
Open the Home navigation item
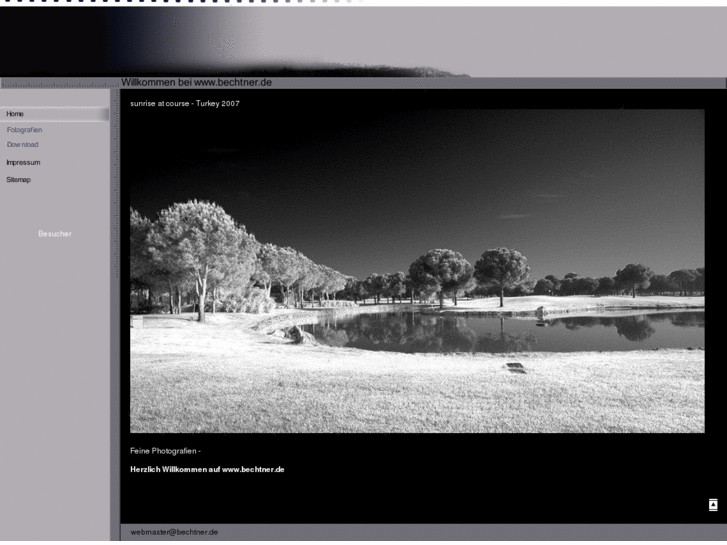pyautogui.click(x=54, y=114)
